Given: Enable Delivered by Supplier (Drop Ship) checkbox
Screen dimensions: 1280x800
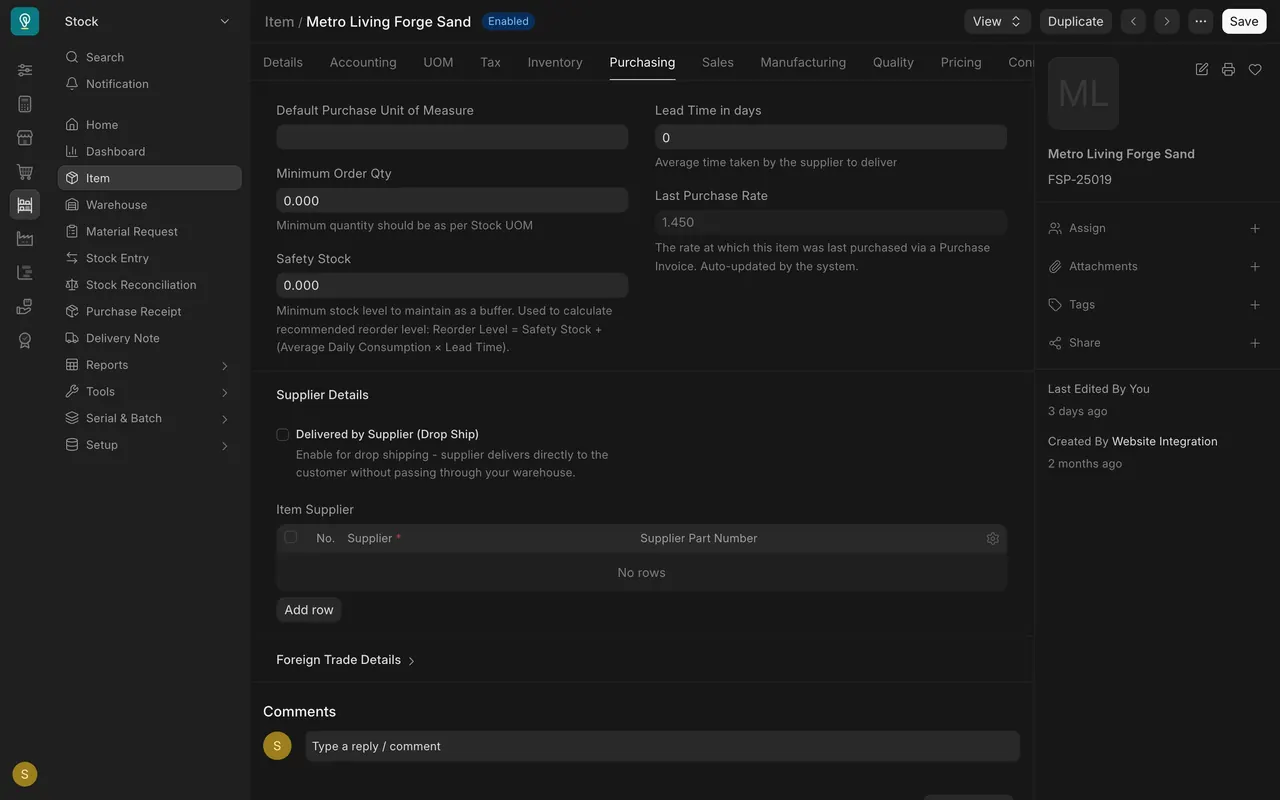Looking at the screenshot, I should coord(282,434).
